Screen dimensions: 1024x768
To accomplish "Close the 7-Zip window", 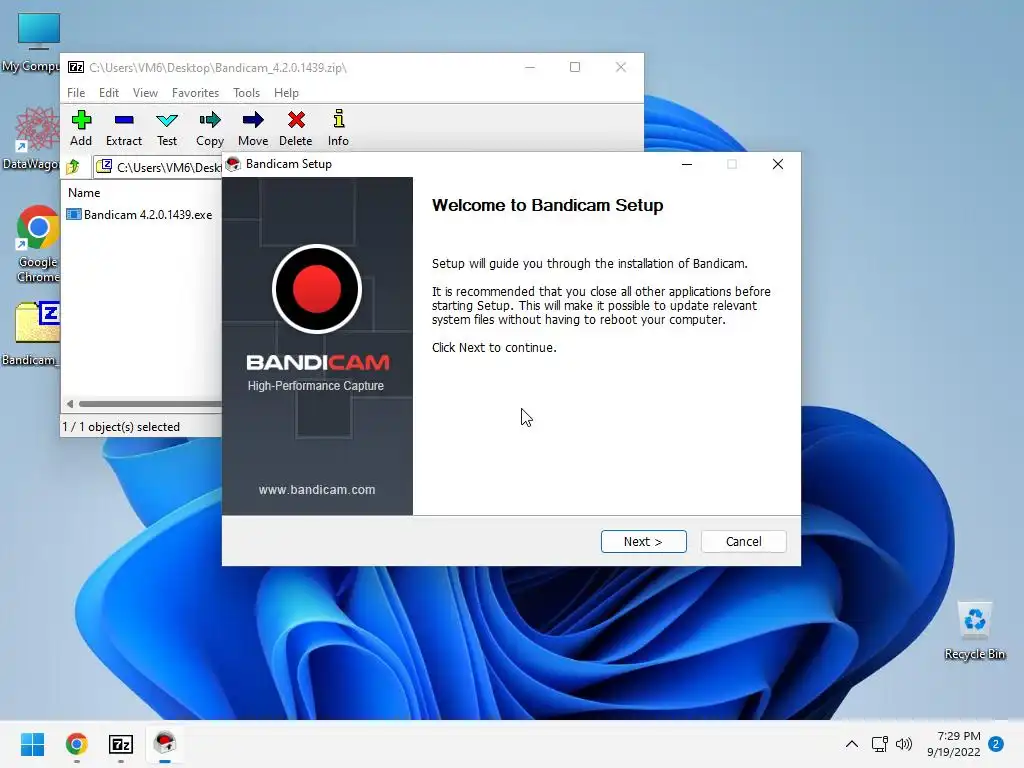I will point(620,67).
